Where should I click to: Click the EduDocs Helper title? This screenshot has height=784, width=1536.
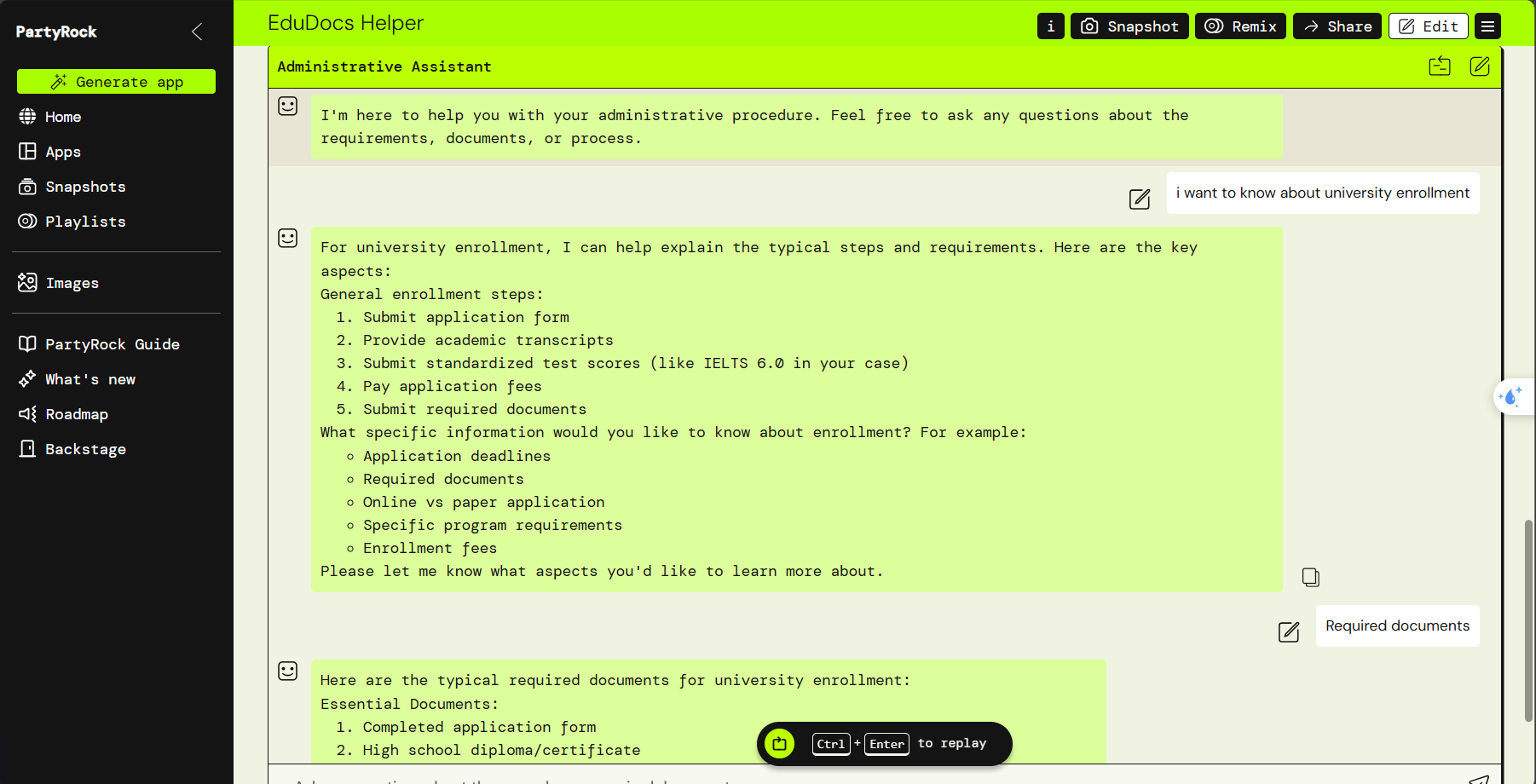coord(345,23)
